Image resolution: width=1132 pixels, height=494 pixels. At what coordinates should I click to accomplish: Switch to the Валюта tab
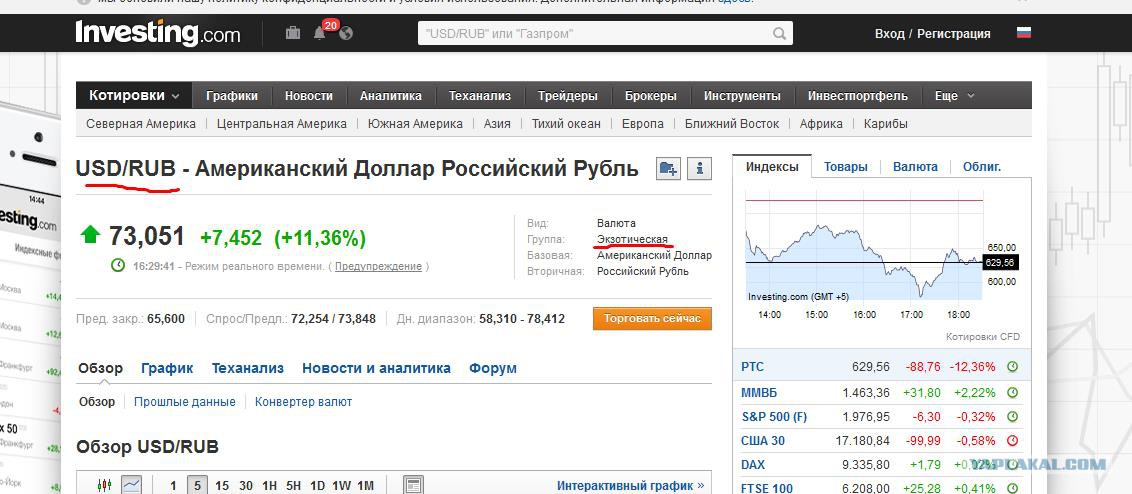(915, 167)
